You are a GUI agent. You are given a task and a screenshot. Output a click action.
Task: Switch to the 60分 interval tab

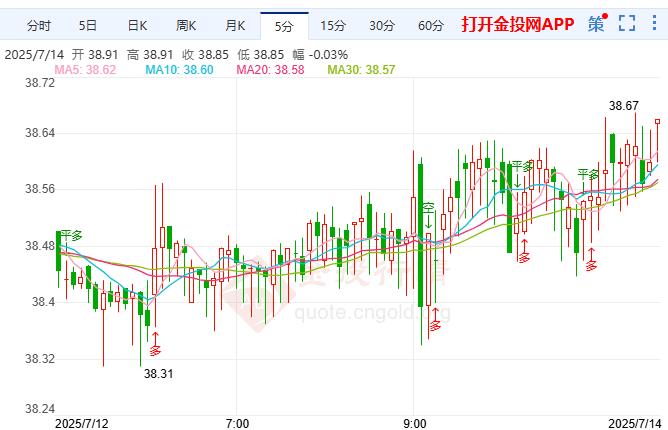(430, 24)
